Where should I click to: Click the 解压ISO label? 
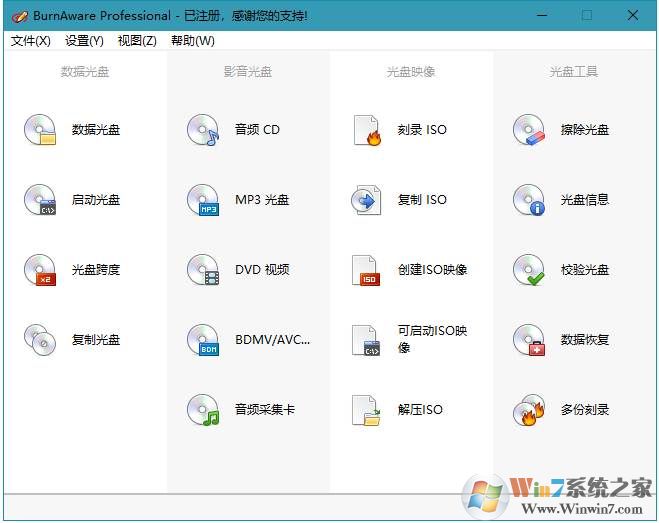point(420,410)
